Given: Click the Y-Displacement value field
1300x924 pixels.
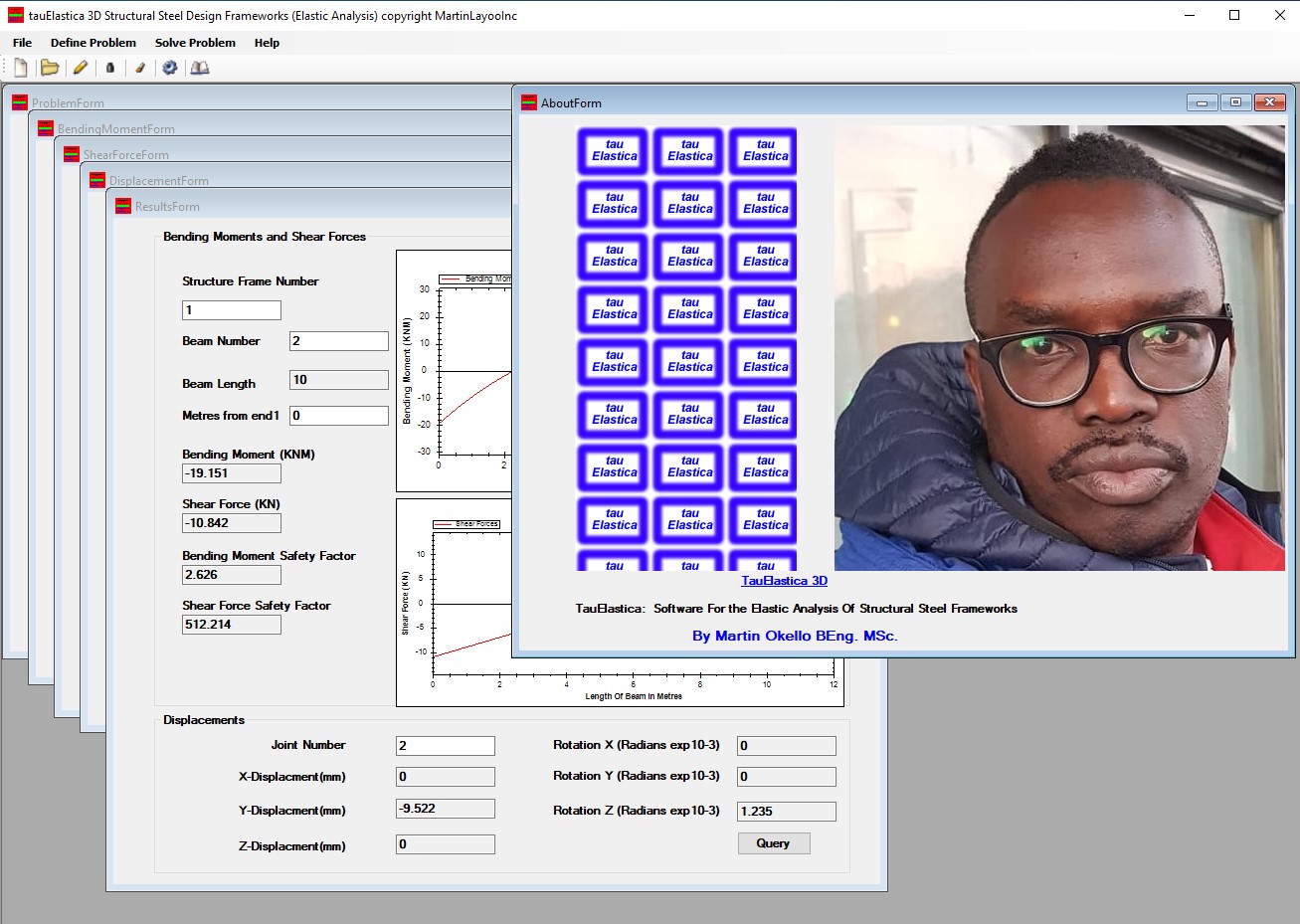Looking at the screenshot, I should [x=446, y=809].
